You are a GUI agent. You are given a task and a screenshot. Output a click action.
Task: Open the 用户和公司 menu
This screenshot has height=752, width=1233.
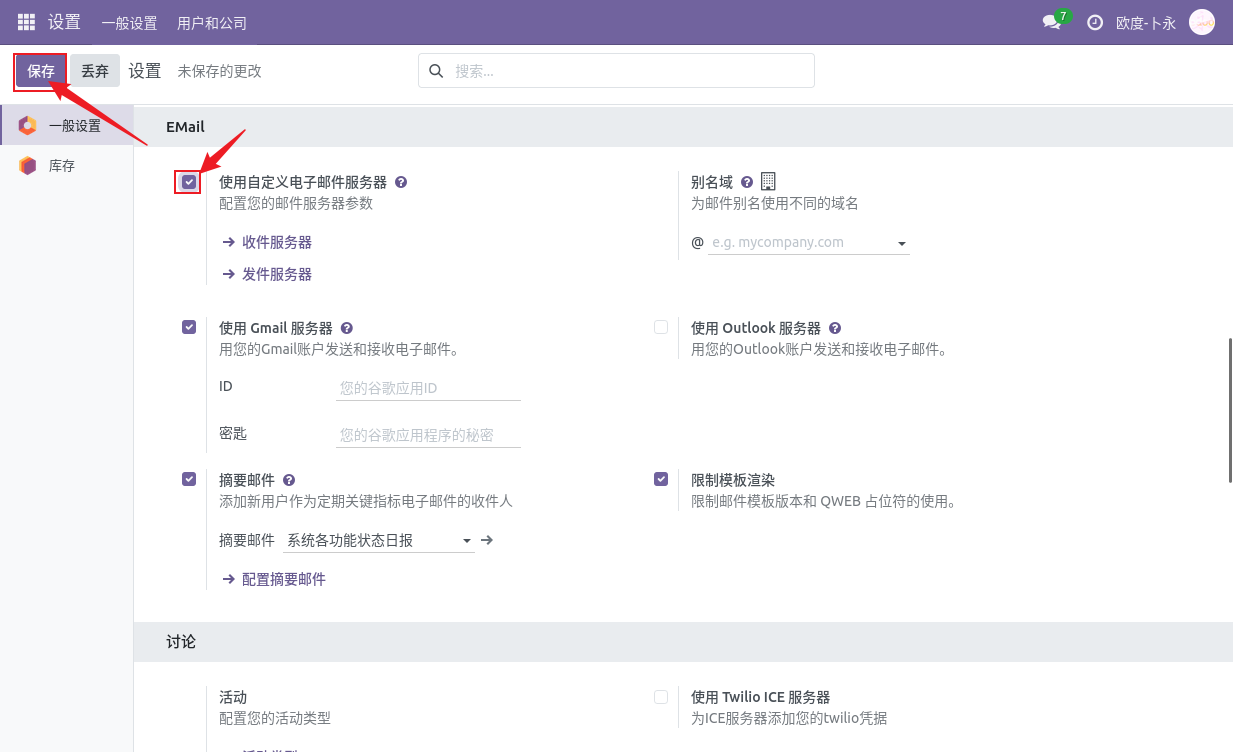click(x=211, y=23)
